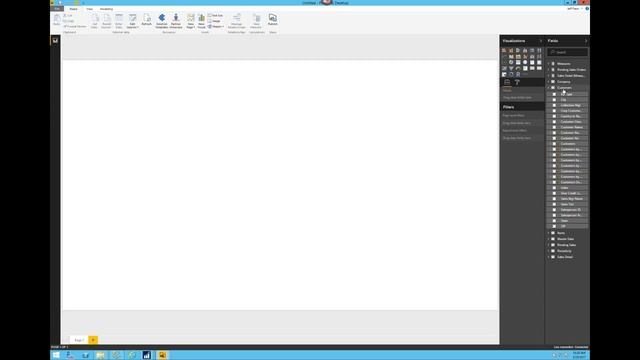Click the Copy command in the ribbon
640x360 pixels.
click(x=69, y=21)
